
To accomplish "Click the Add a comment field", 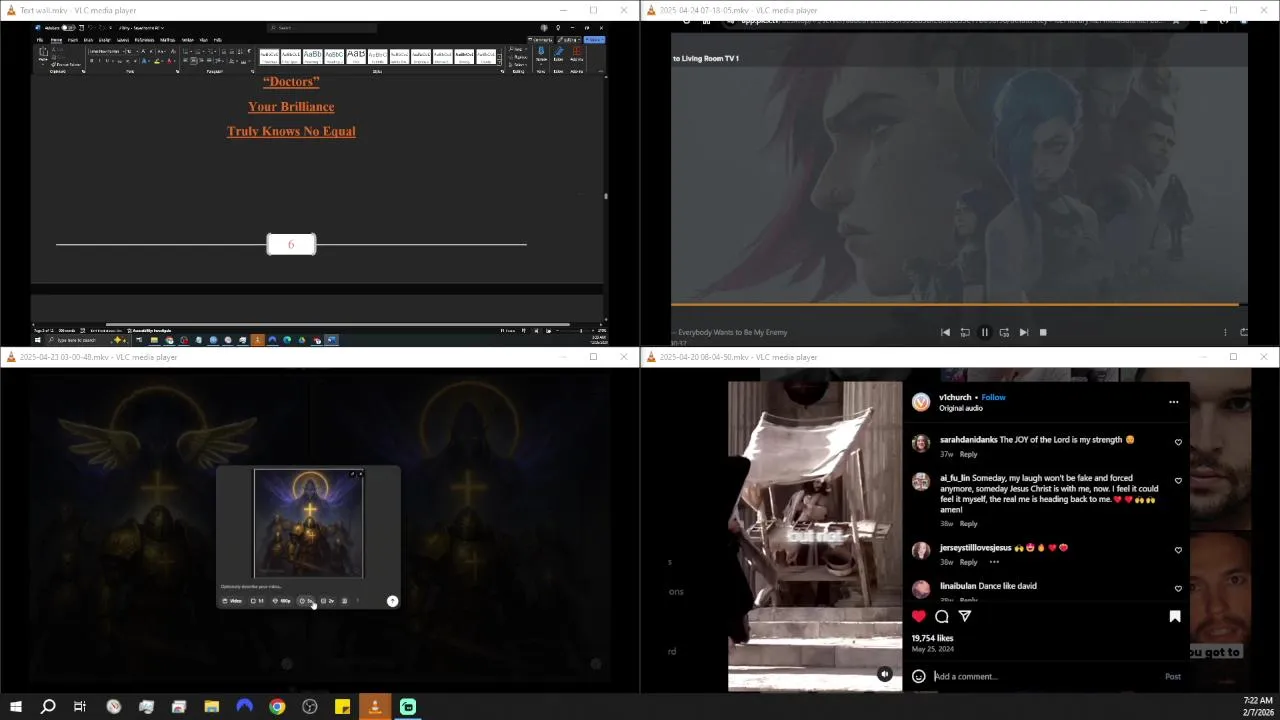I will (x=1045, y=676).
